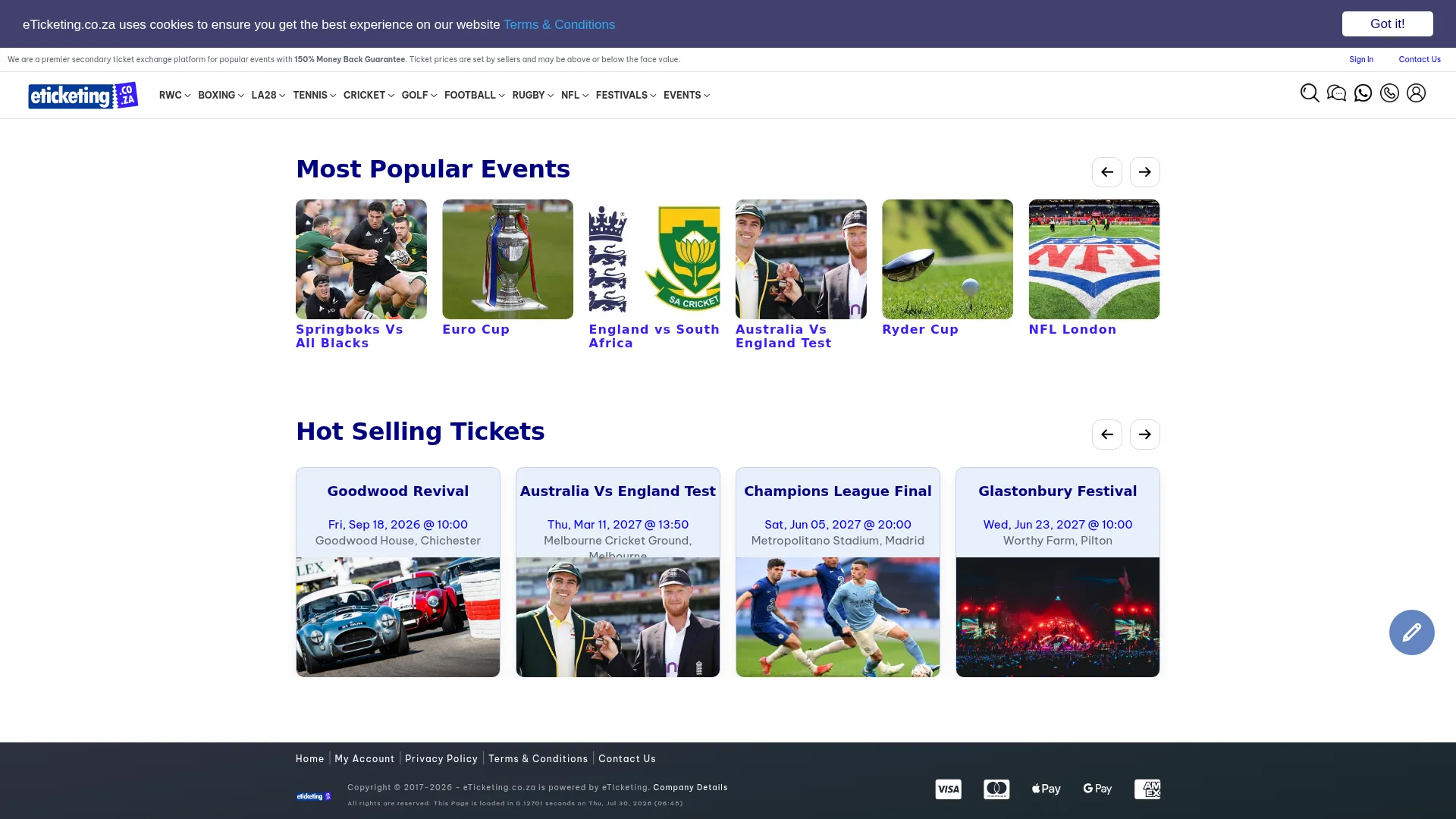
Task: Open Champions League Final card title
Action: tap(837, 491)
